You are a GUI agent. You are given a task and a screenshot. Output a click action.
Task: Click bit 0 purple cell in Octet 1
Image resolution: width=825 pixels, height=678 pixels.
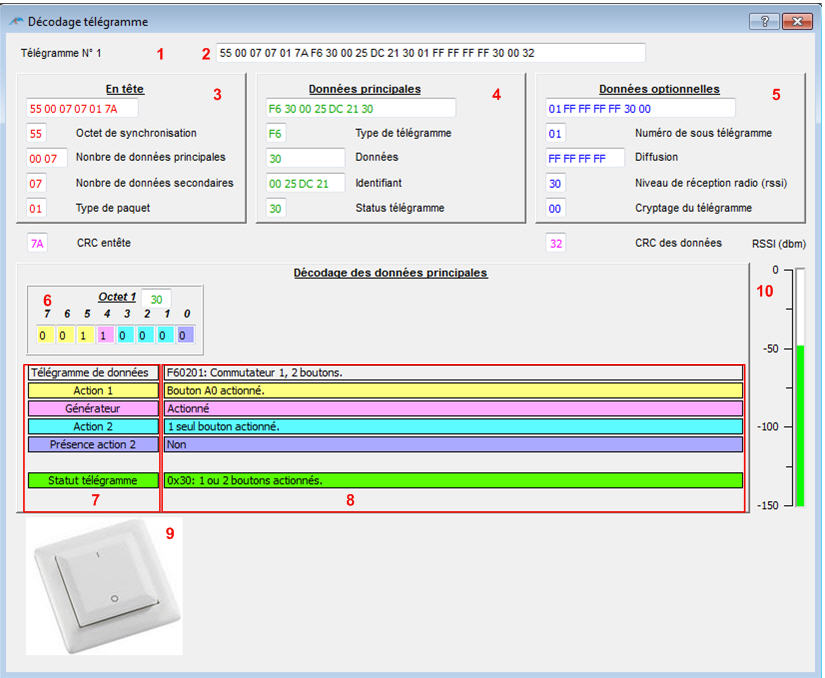[x=185, y=336]
